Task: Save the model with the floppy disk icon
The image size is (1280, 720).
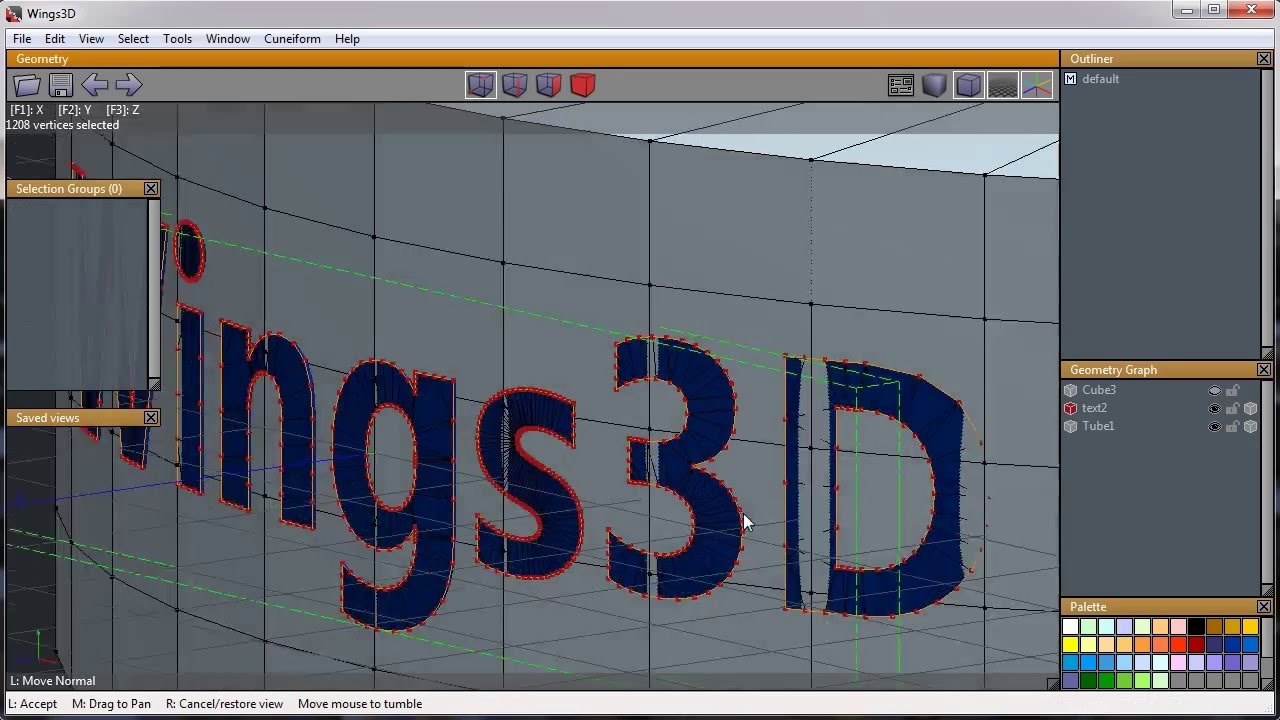Action: [x=61, y=85]
